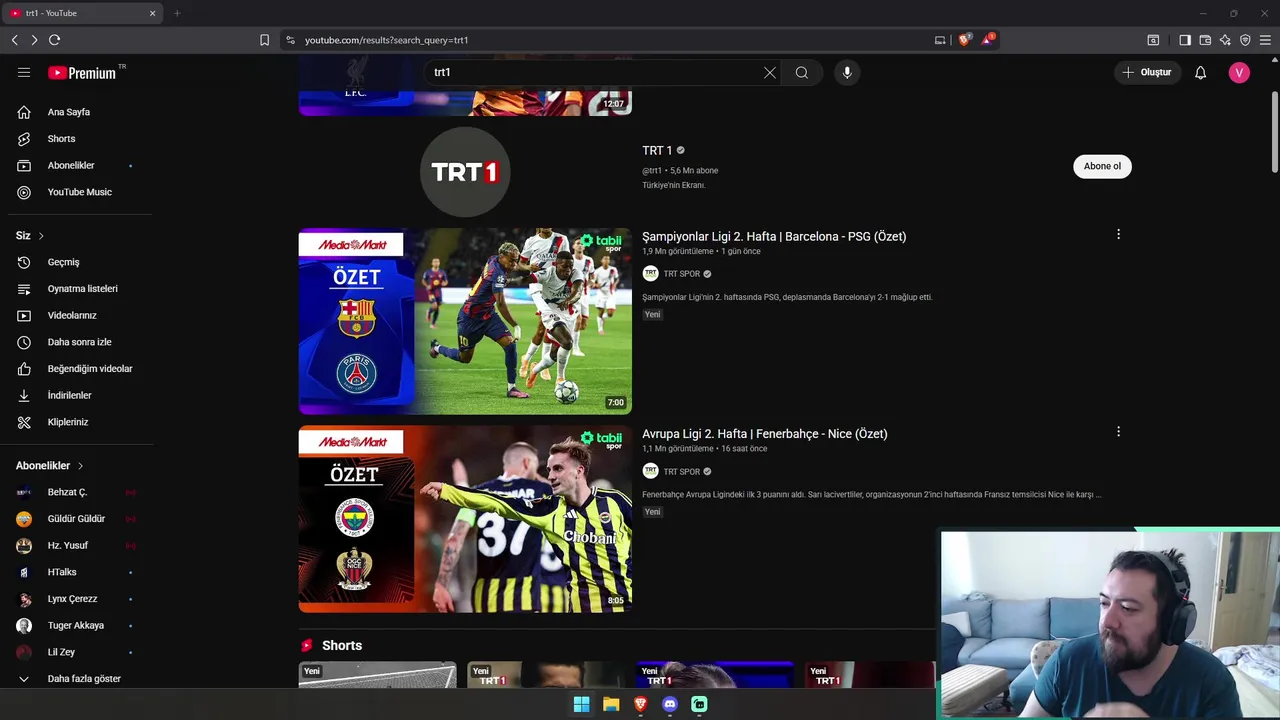
Task: Select the trt1 - YouTube browser tab
Action: [82, 13]
